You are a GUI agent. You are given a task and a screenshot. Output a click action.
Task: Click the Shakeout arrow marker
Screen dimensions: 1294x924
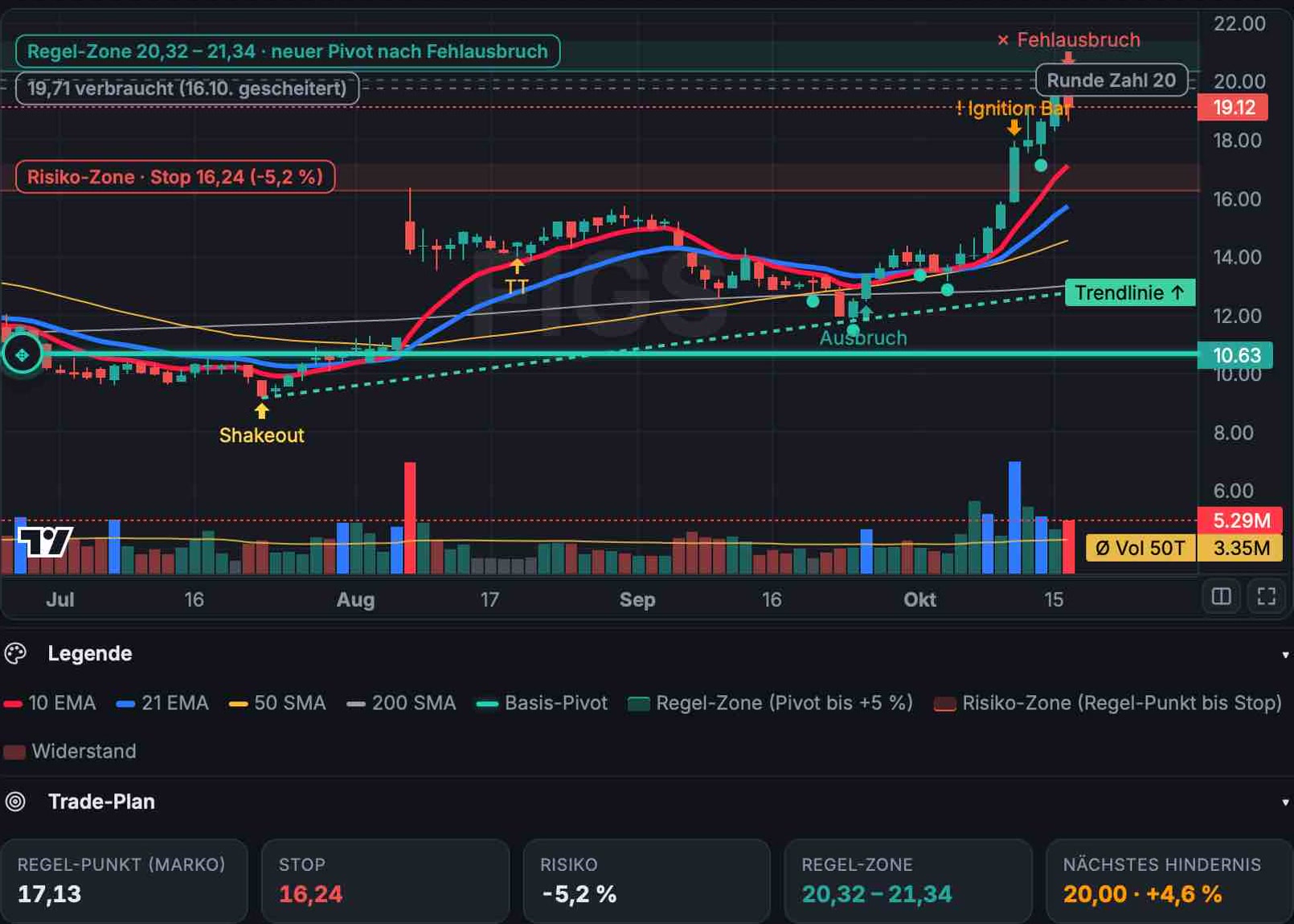[261, 411]
